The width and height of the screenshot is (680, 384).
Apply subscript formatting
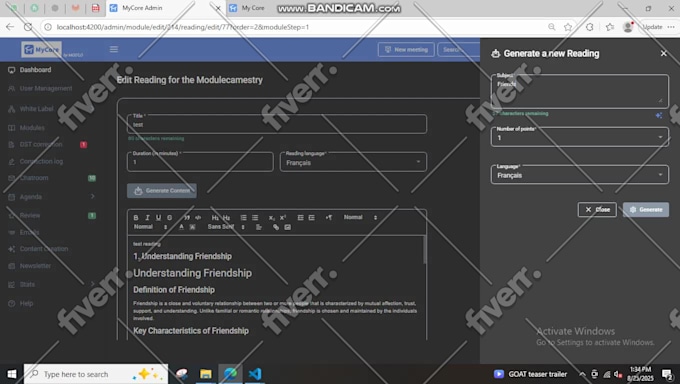click(x=271, y=217)
